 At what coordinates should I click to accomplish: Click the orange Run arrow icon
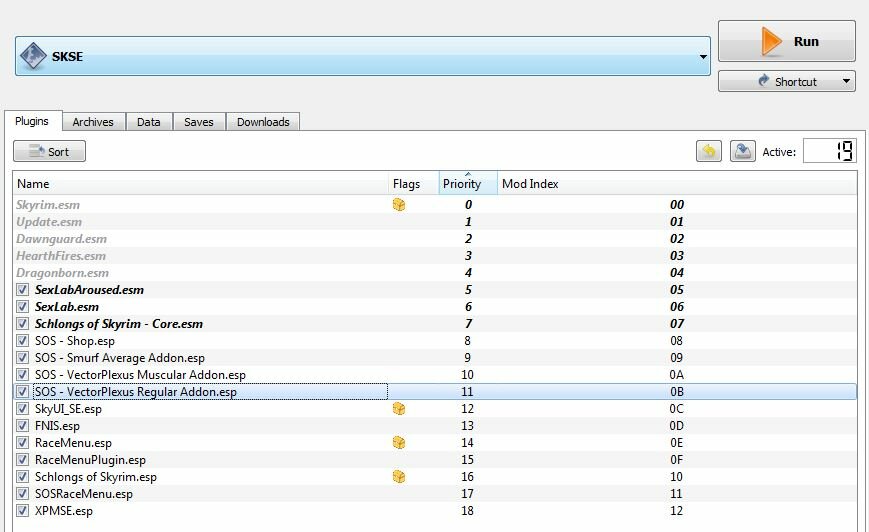771,42
